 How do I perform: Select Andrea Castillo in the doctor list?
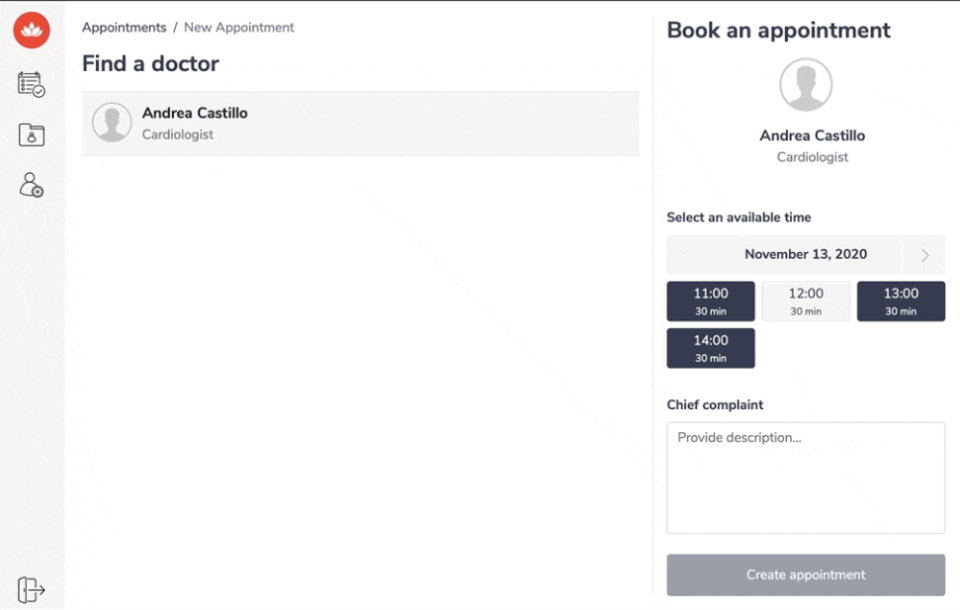(360, 123)
